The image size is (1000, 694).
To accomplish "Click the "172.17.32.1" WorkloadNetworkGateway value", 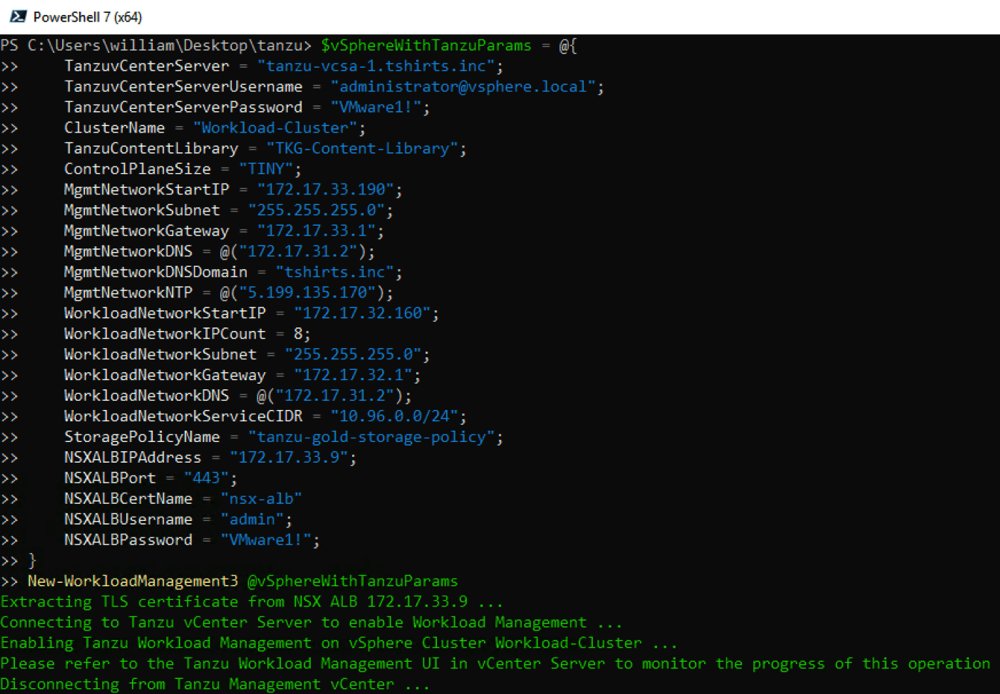I will [x=353, y=375].
